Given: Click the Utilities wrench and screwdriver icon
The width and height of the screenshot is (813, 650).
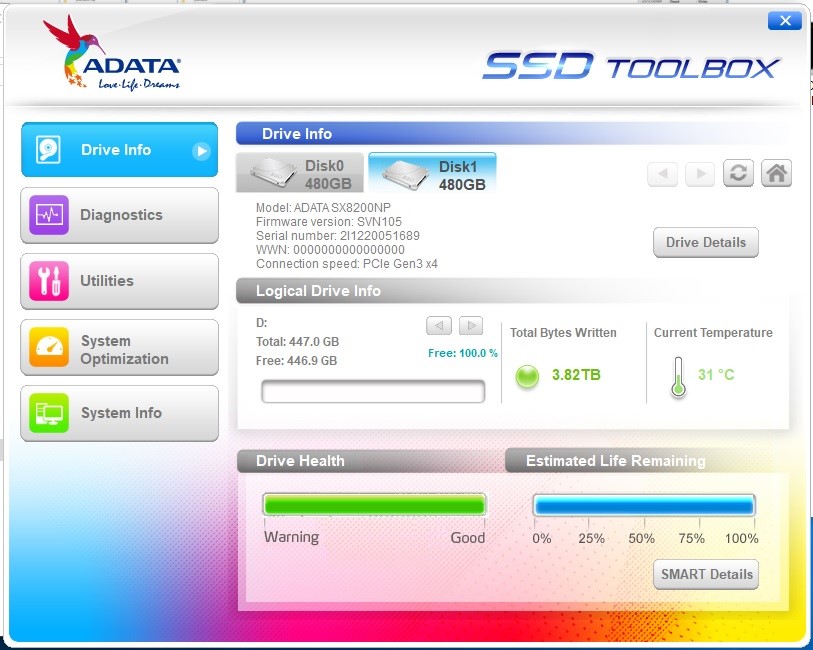Looking at the screenshot, I should pyautogui.click(x=49, y=281).
